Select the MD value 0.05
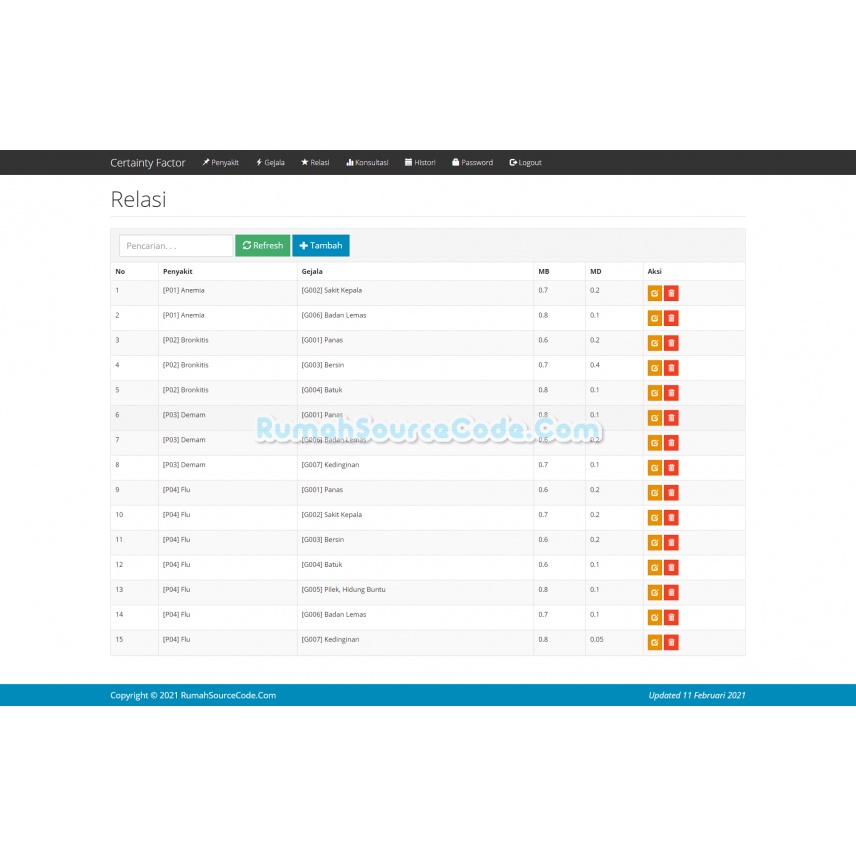The image size is (856, 856). (x=597, y=639)
